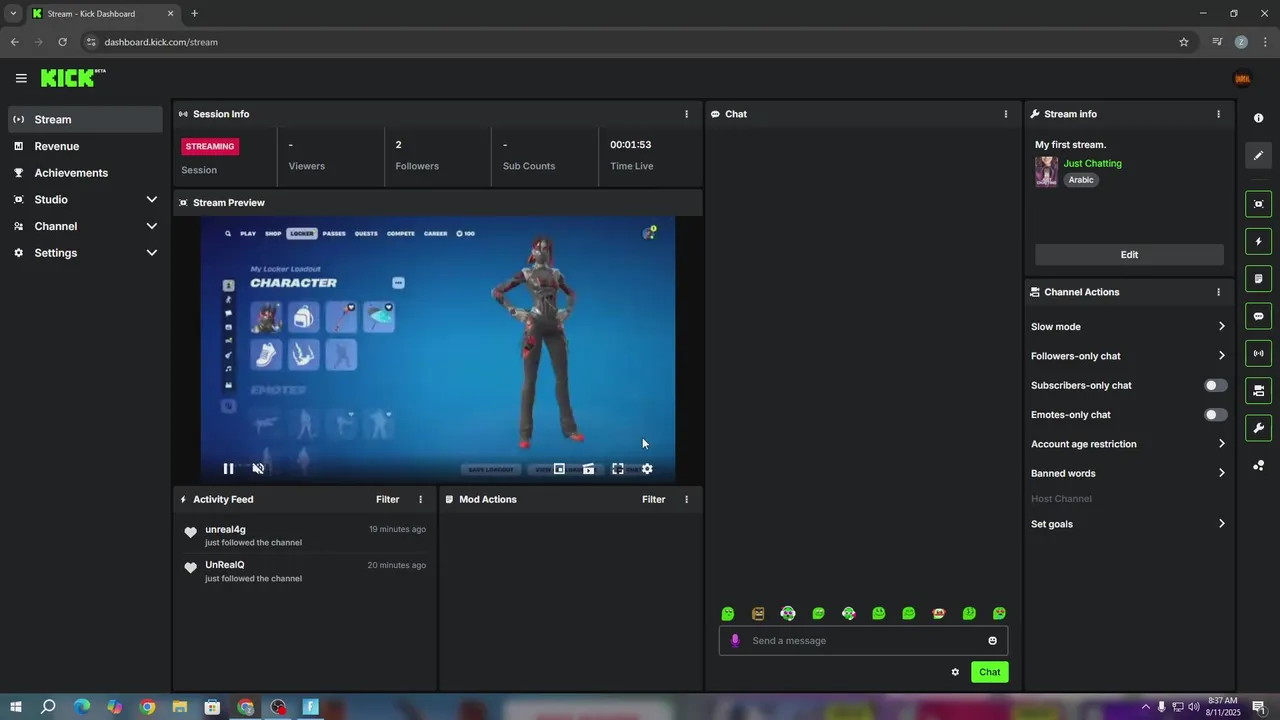Viewport: 1280px width, 720px height.
Task: Click the Edit stream info button
Action: [1129, 255]
